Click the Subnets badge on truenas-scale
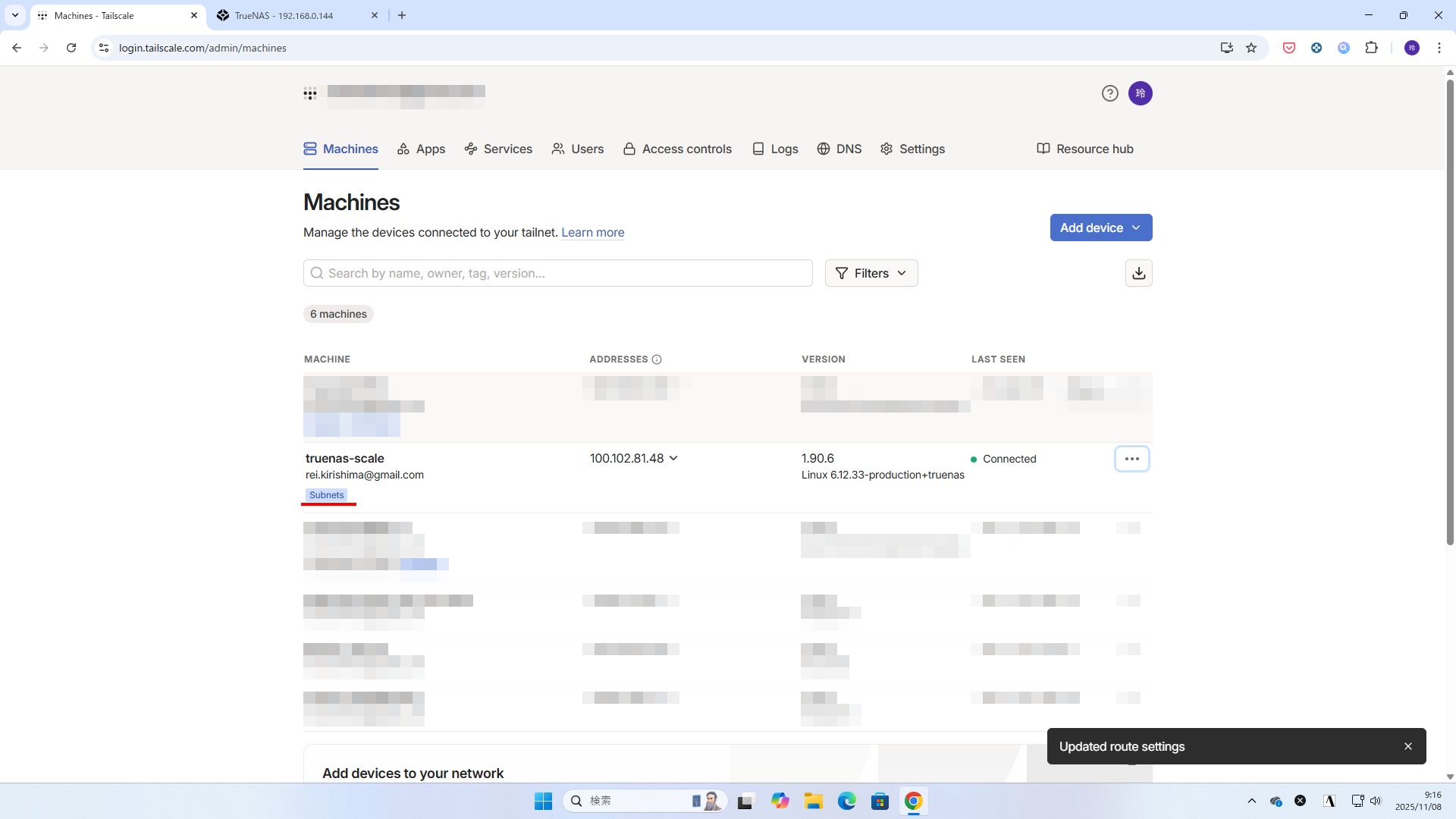 326,495
